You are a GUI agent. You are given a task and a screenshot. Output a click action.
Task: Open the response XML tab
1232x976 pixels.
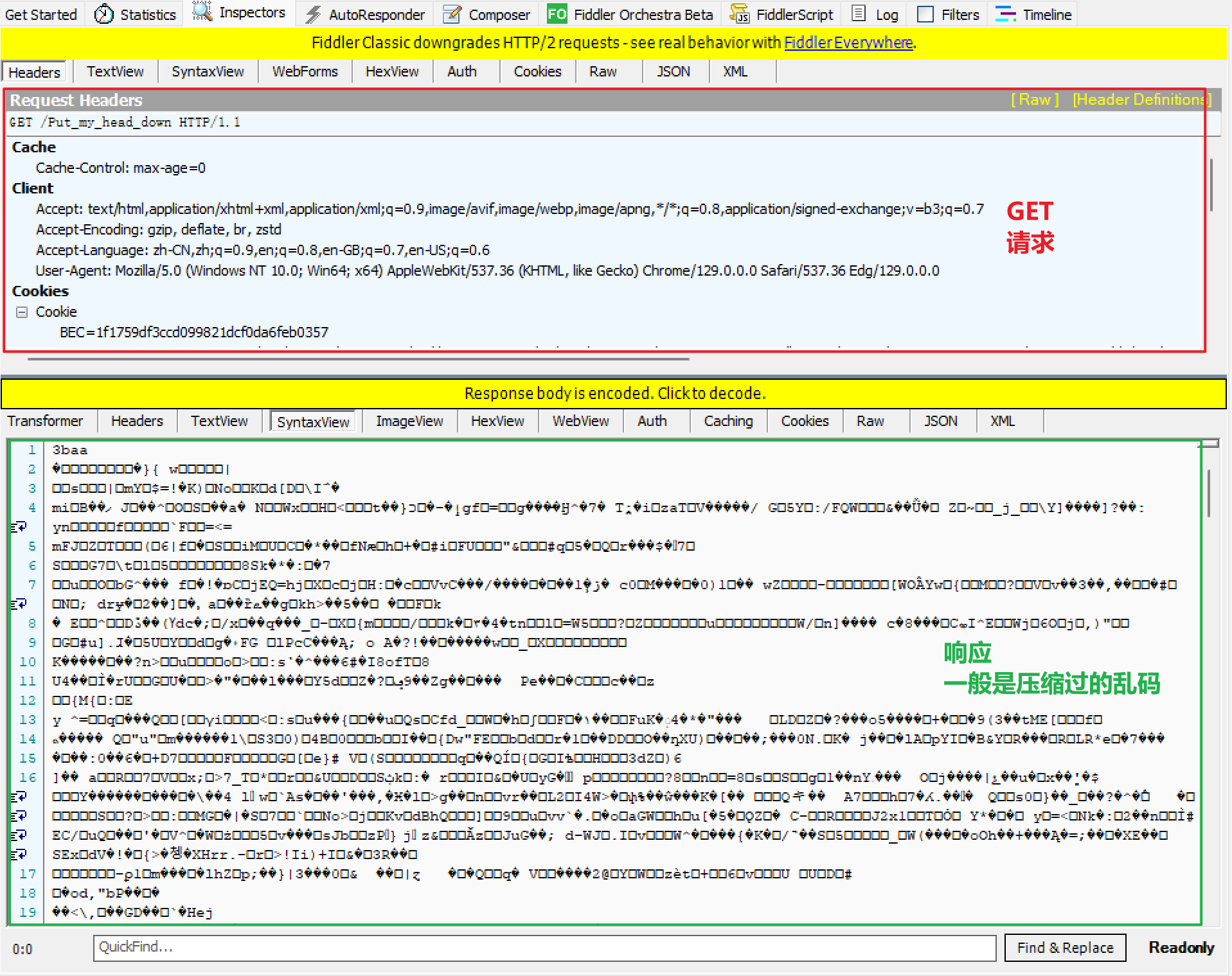[x=1003, y=421]
